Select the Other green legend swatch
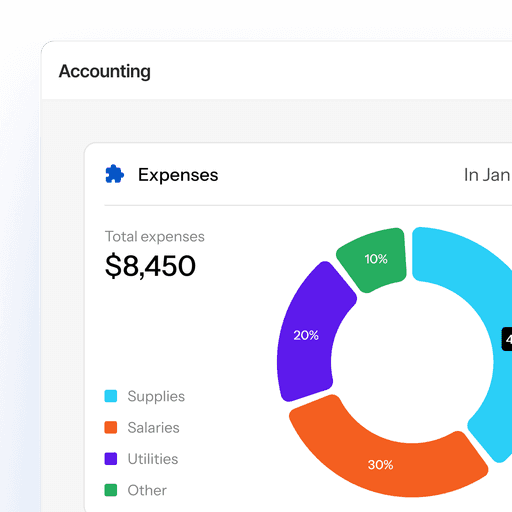 coord(111,490)
